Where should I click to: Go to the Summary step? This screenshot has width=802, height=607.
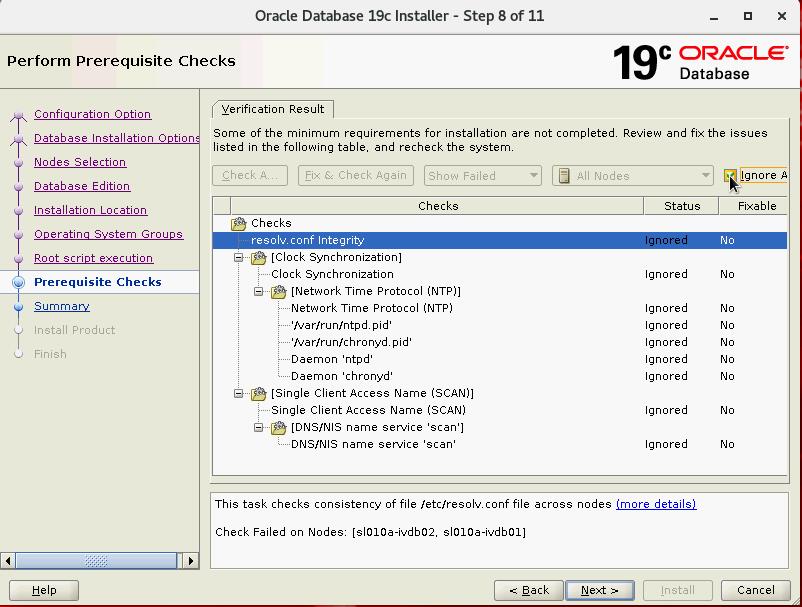(61, 307)
